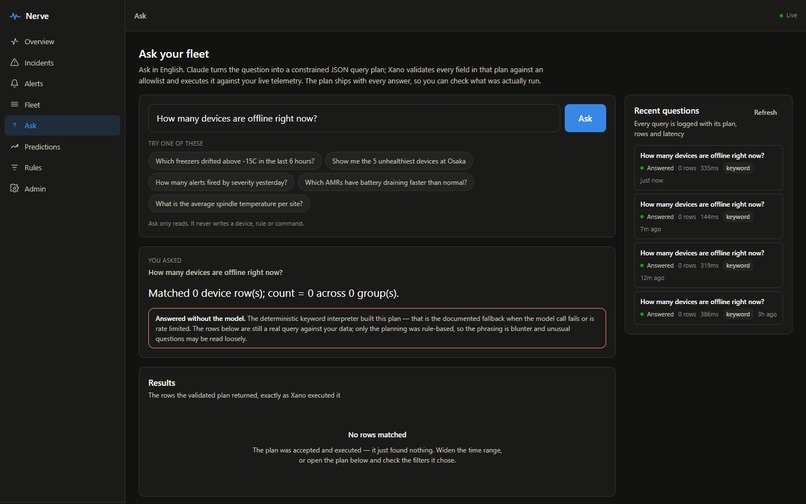The height and width of the screenshot is (504, 806).
Task: Click the 'Matched 0 device row(s)' answer text
Action: 273,293
